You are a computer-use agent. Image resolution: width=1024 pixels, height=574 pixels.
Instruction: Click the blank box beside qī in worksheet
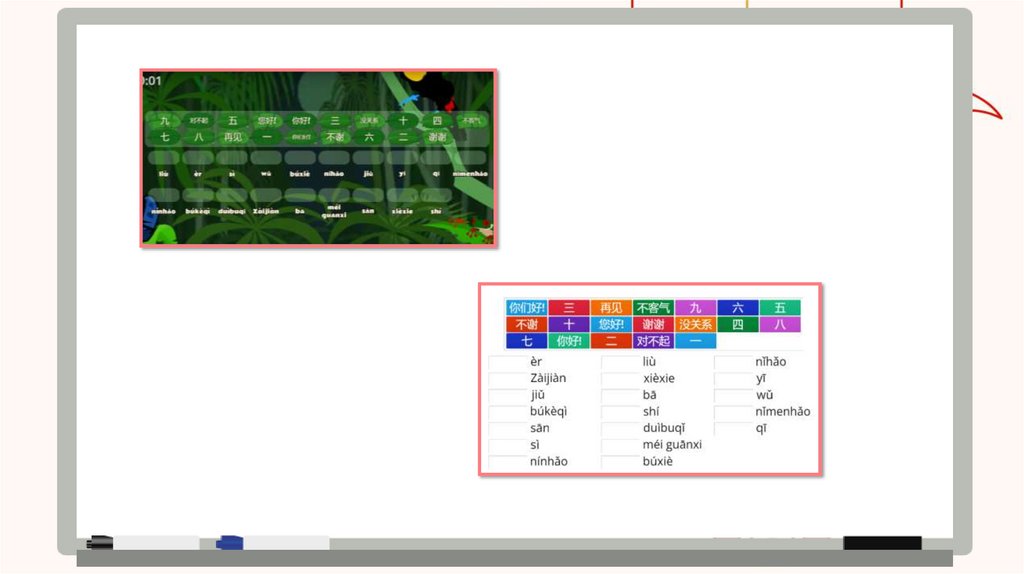733,428
